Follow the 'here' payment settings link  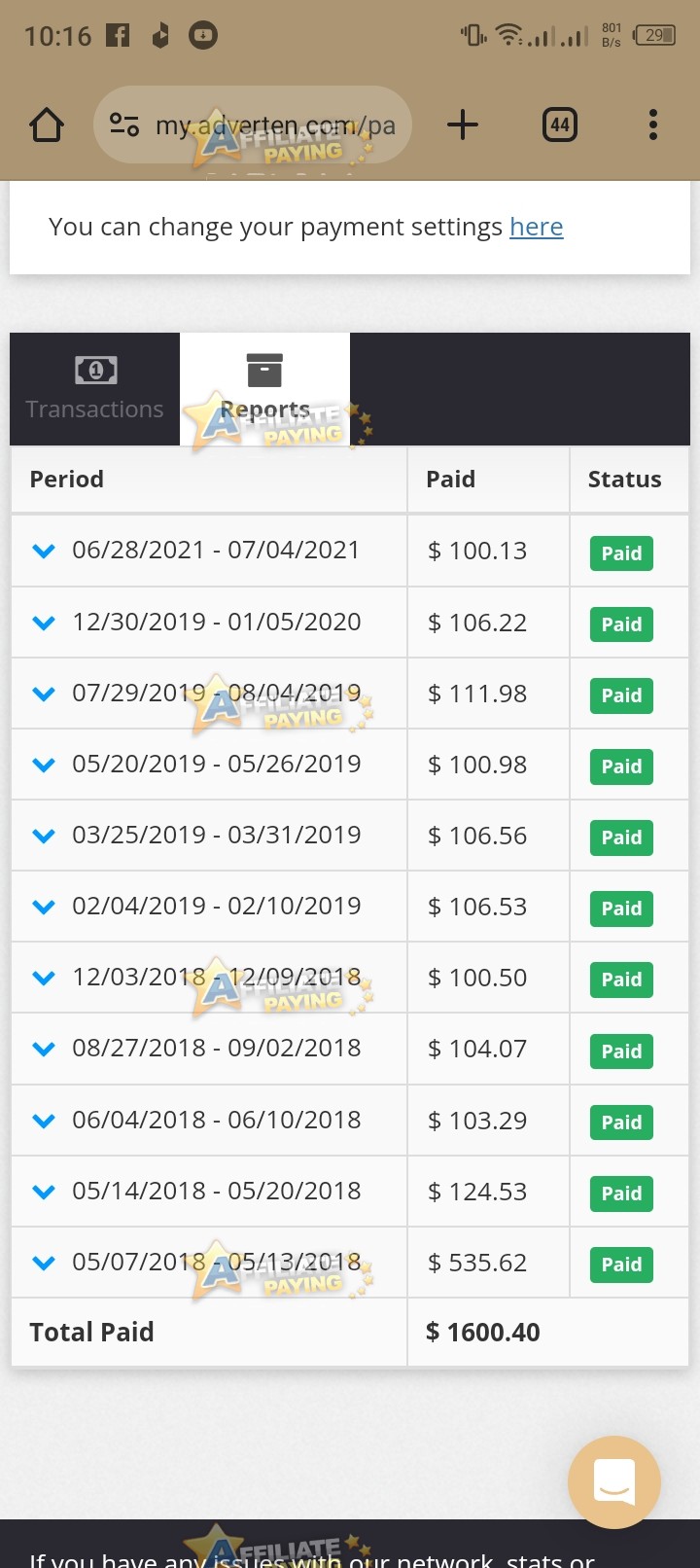pyautogui.click(x=537, y=227)
